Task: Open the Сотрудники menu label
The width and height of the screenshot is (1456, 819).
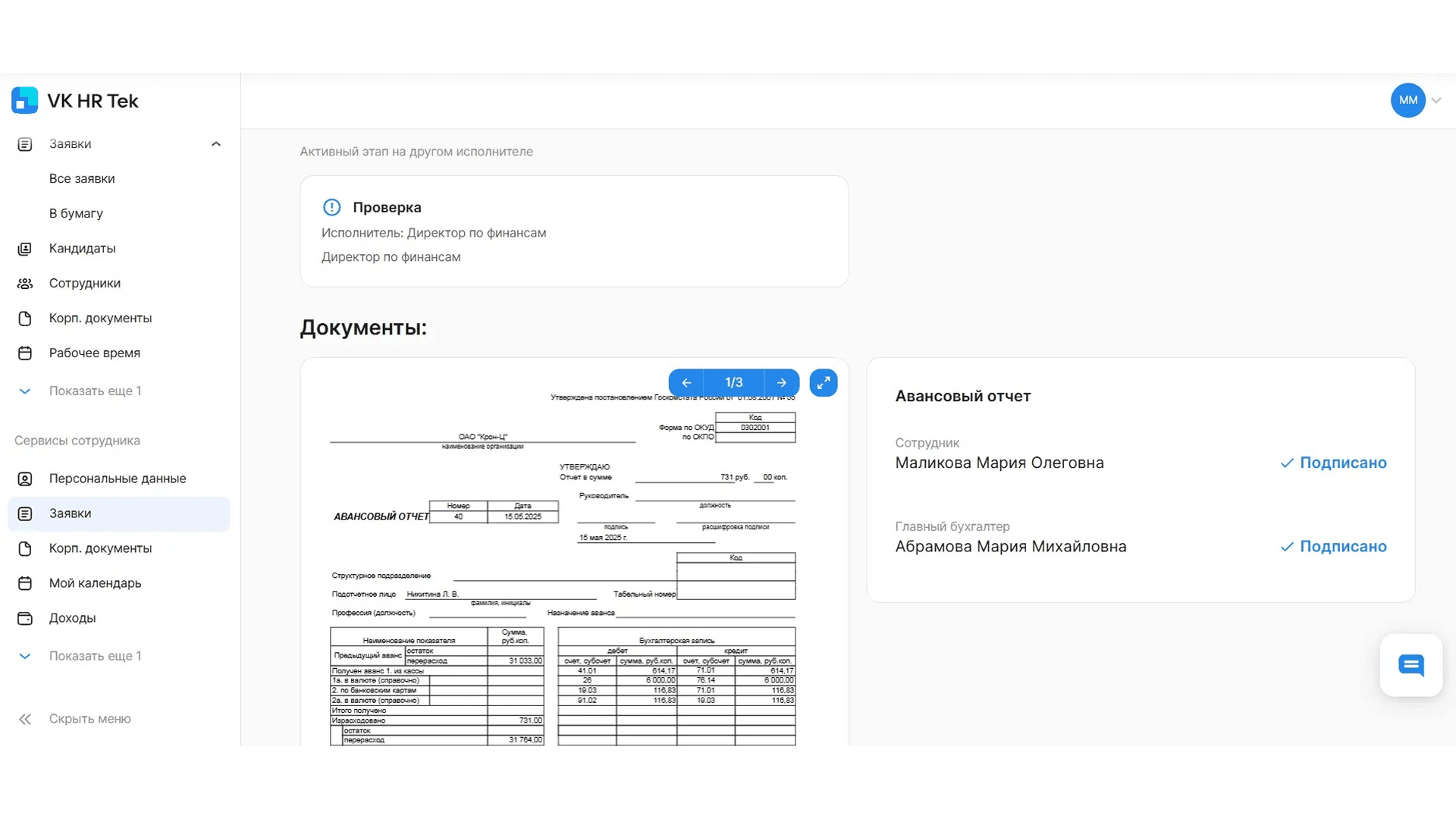Action: click(x=85, y=284)
